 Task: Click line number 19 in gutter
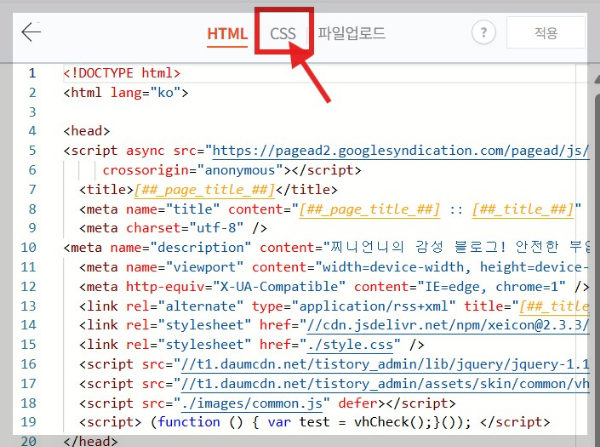[x=28, y=423]
